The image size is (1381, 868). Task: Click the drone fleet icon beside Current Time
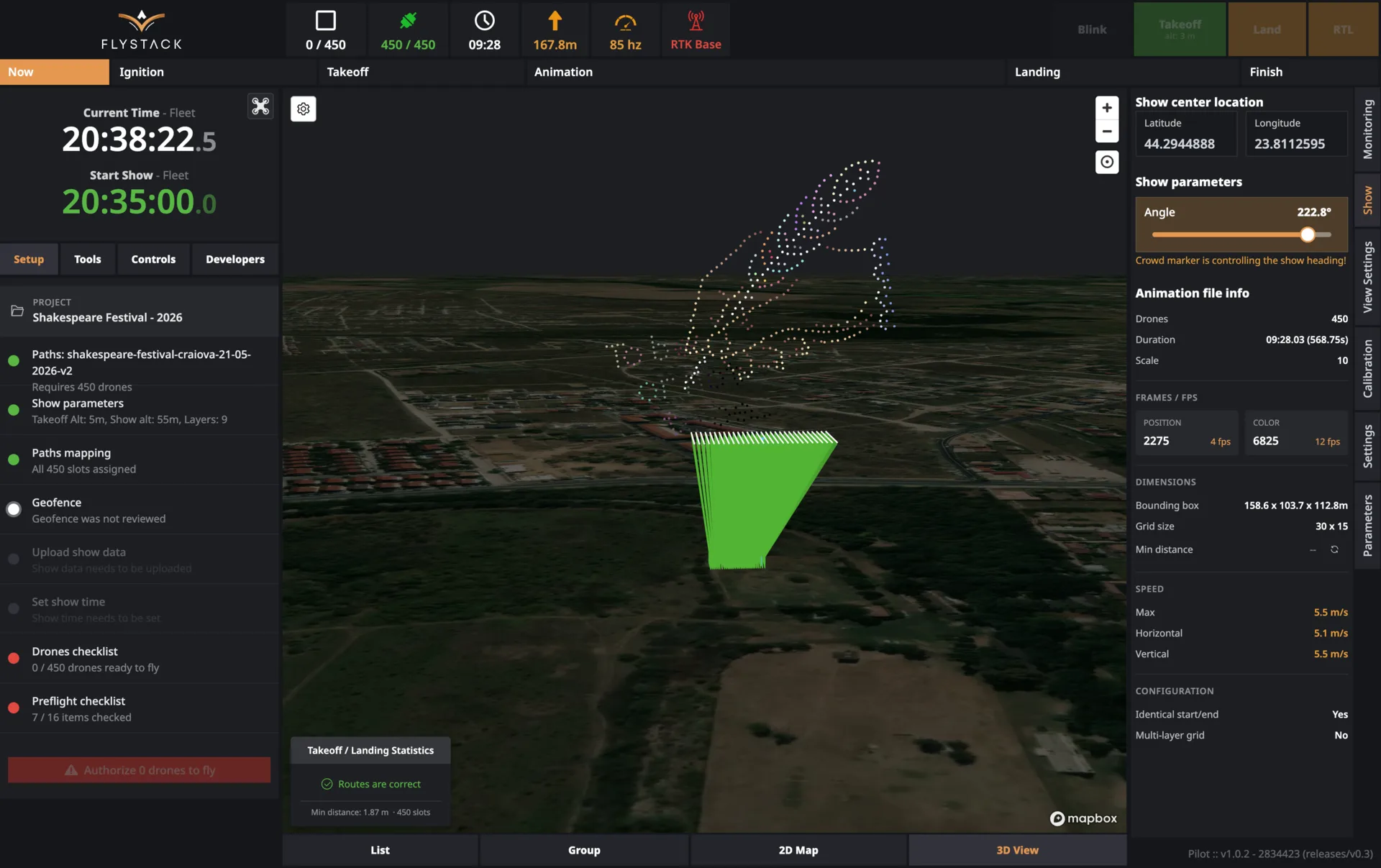(260, 106)
